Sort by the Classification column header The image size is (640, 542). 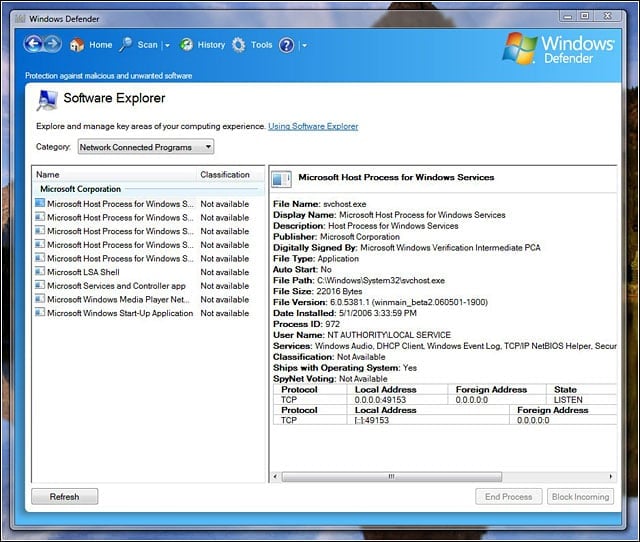point(230,174)
